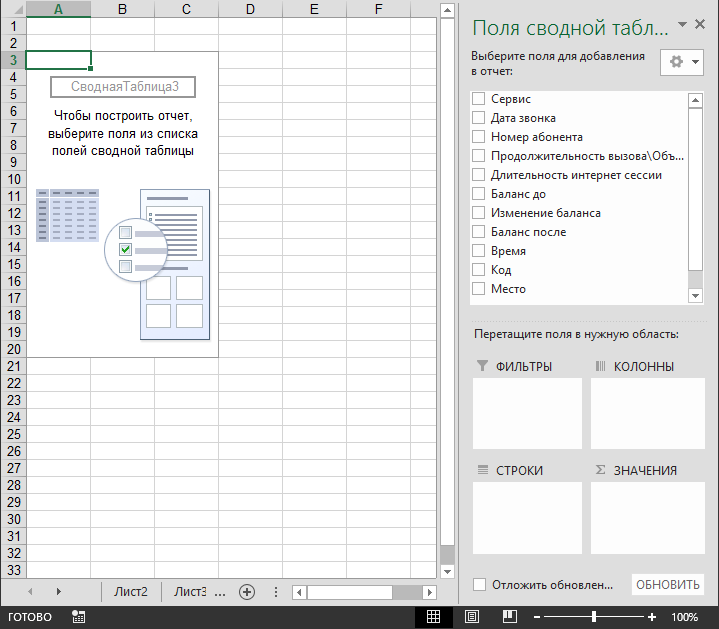The image size is (719, 629).
Task: Close the PivotTable fields pane
Action: pyautogui.click(x=700, y=24)
